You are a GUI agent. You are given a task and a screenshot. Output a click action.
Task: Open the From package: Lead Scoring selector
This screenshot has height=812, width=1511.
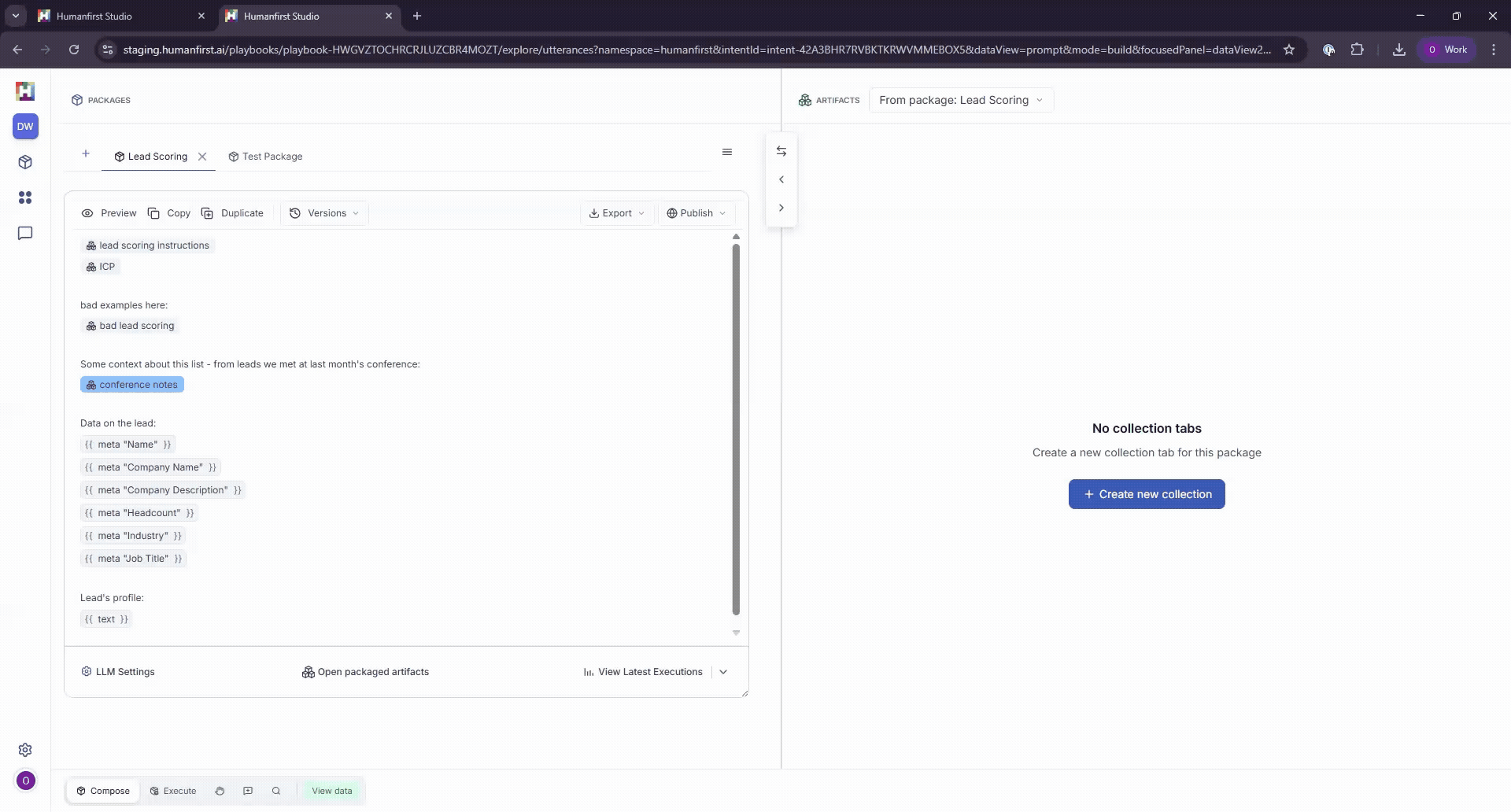point(961,100)
